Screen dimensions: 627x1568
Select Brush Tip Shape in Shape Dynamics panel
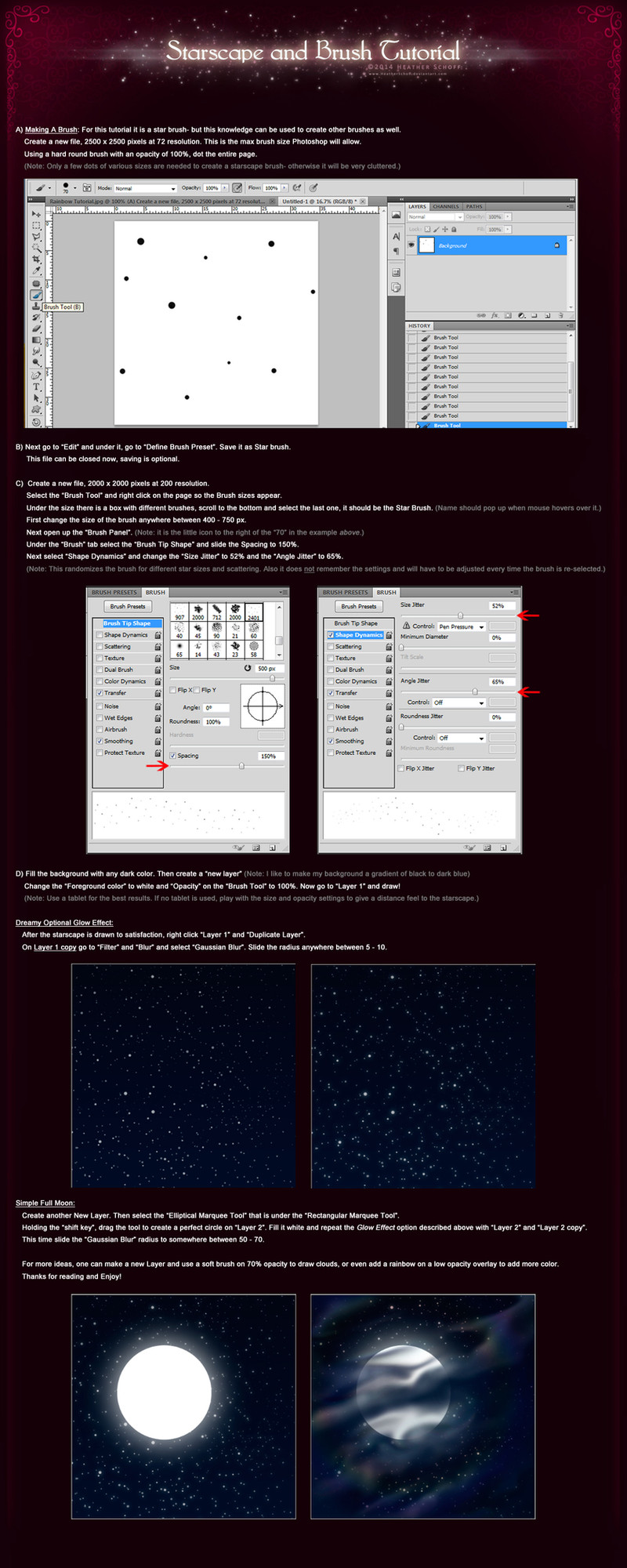[356, 623]
